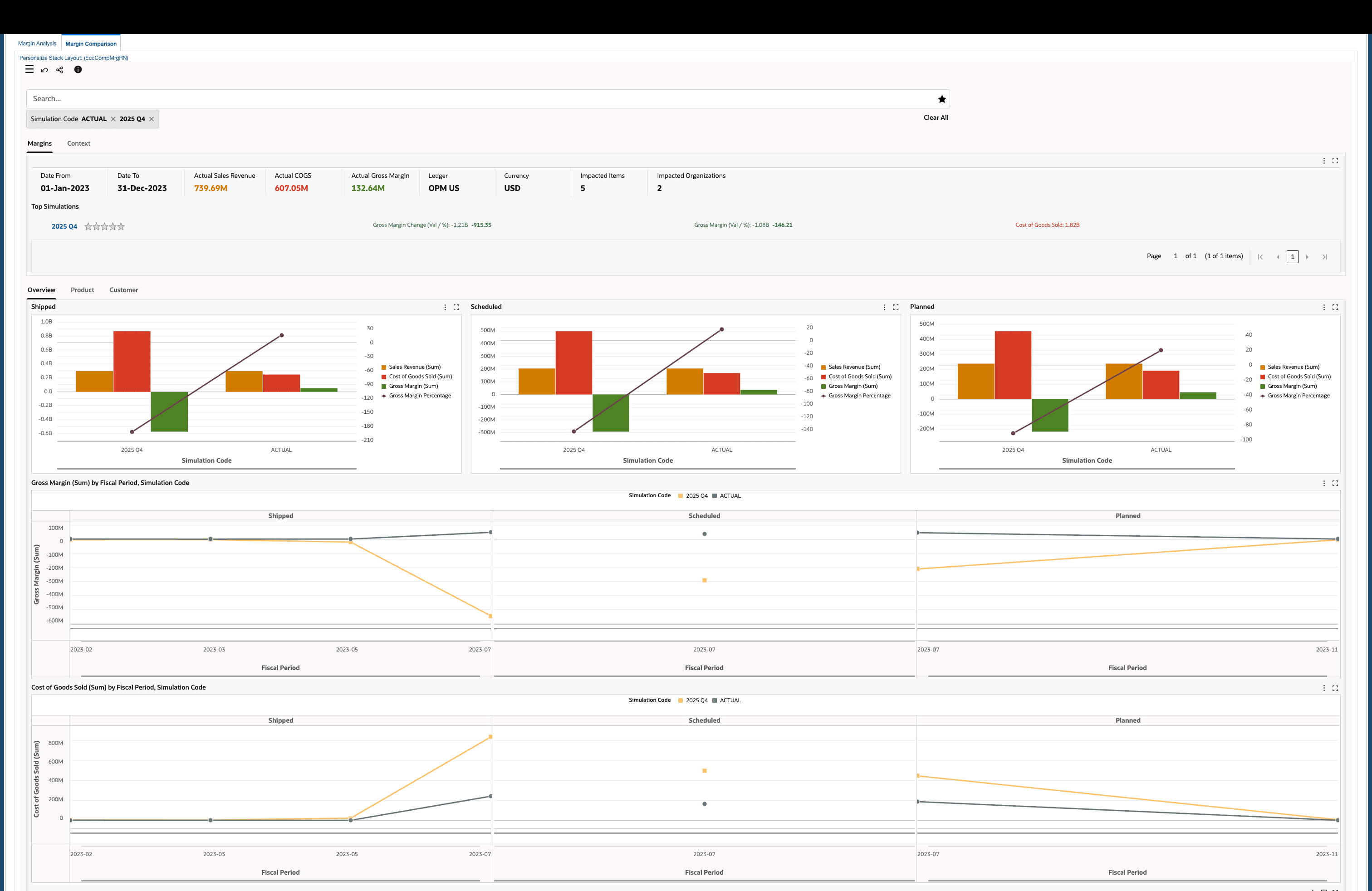Remove the ACTUAL simulation code filter chip

pyautogui.click(x=113, y=119)
